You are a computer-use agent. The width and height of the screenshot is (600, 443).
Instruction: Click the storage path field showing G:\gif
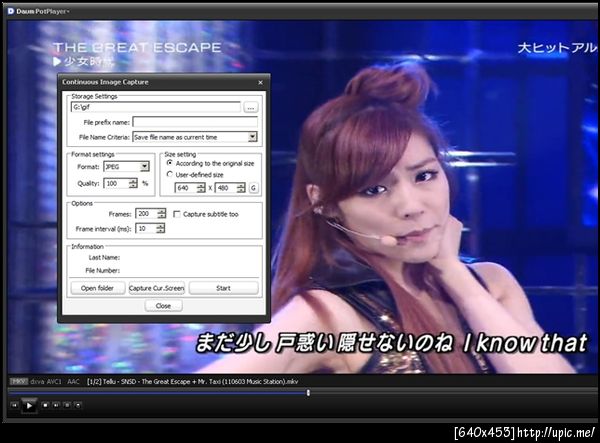[155, 107]
